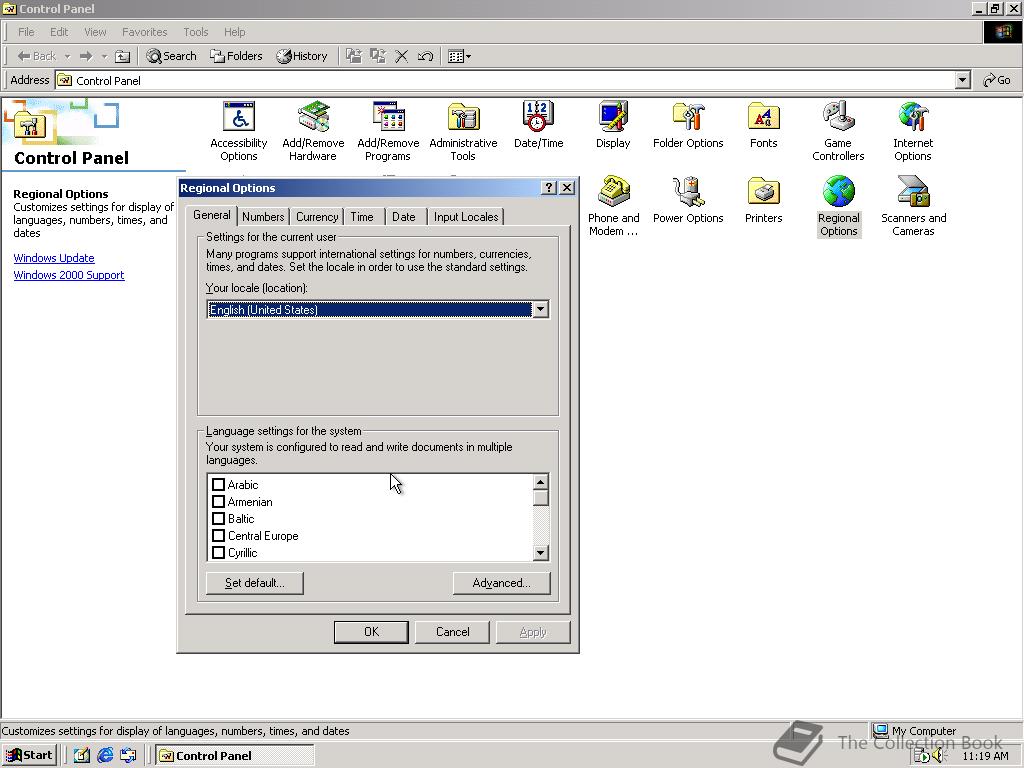The height and width of the screenshot is (768, 1024).
Task: Click the Move To toolbar icon
Action: click(x=353, y=56)
